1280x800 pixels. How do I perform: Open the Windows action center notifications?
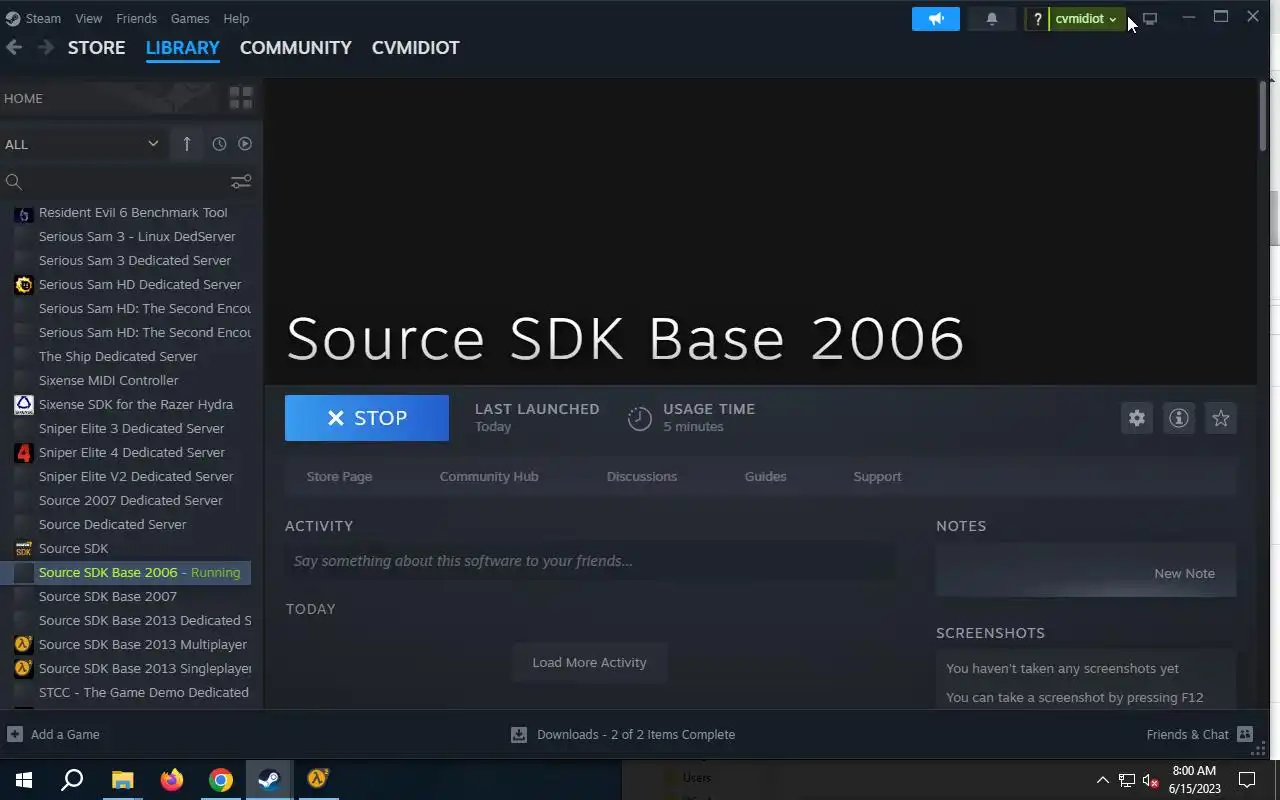coord(1247,780)
